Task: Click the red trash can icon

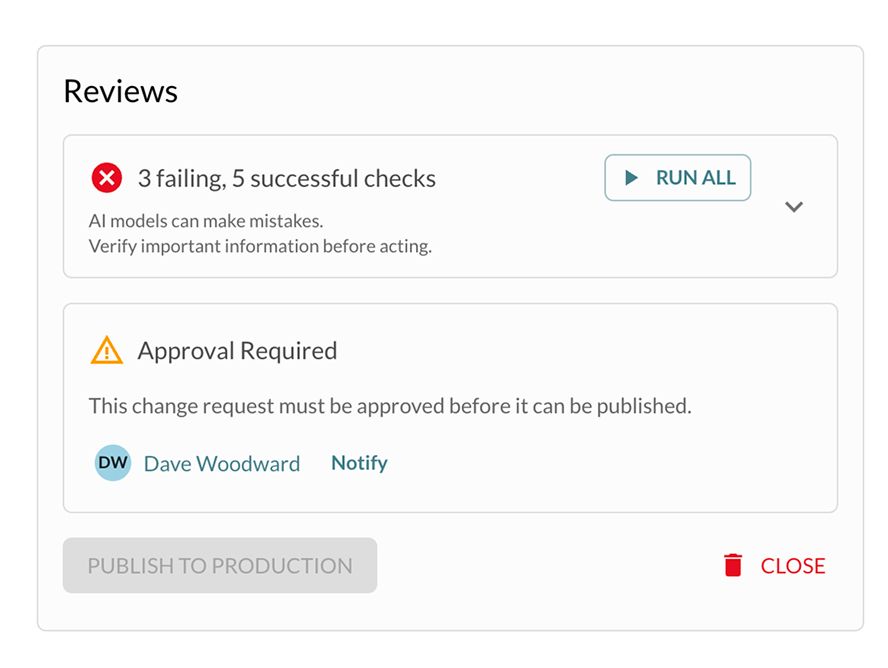Action: pos(735,565)
